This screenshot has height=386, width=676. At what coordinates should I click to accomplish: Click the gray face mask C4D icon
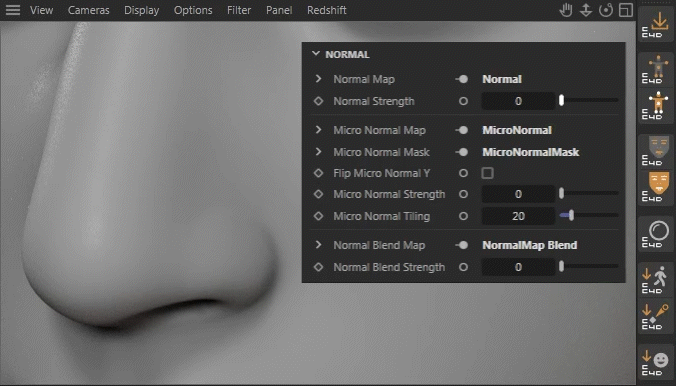[x=656, y=151]
